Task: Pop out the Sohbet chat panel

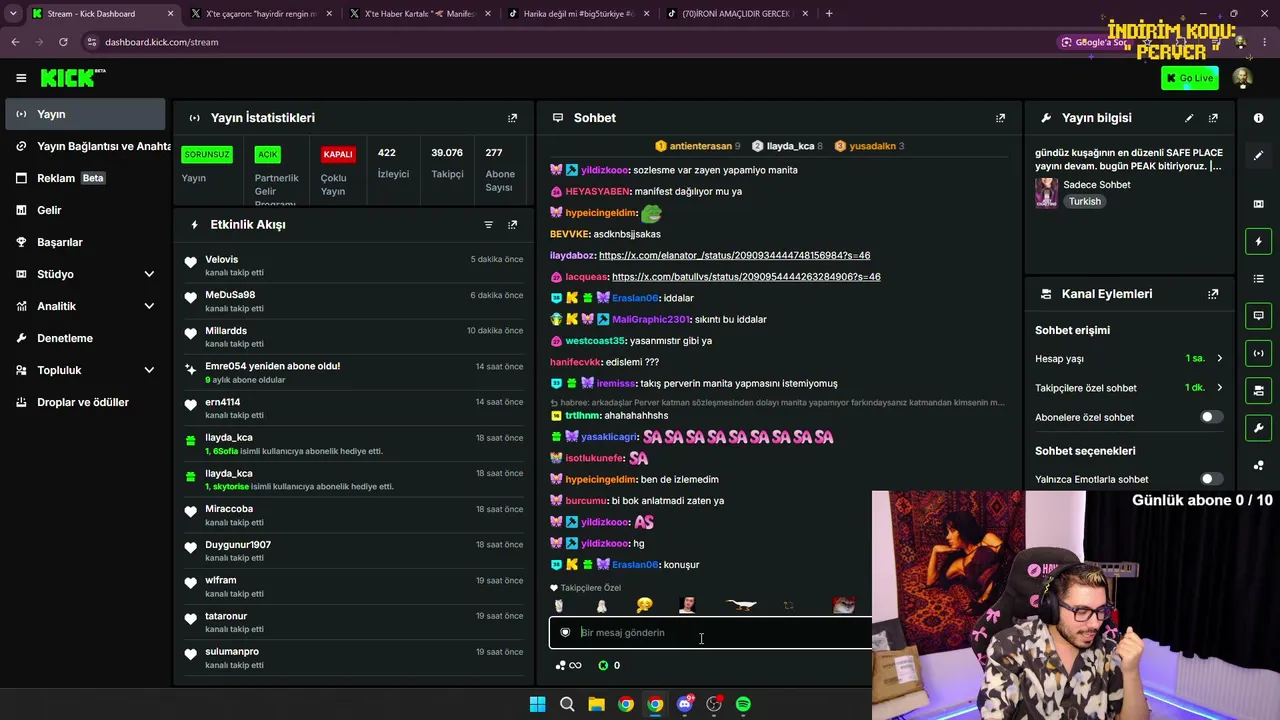Action: click(x=1000, y=118)
